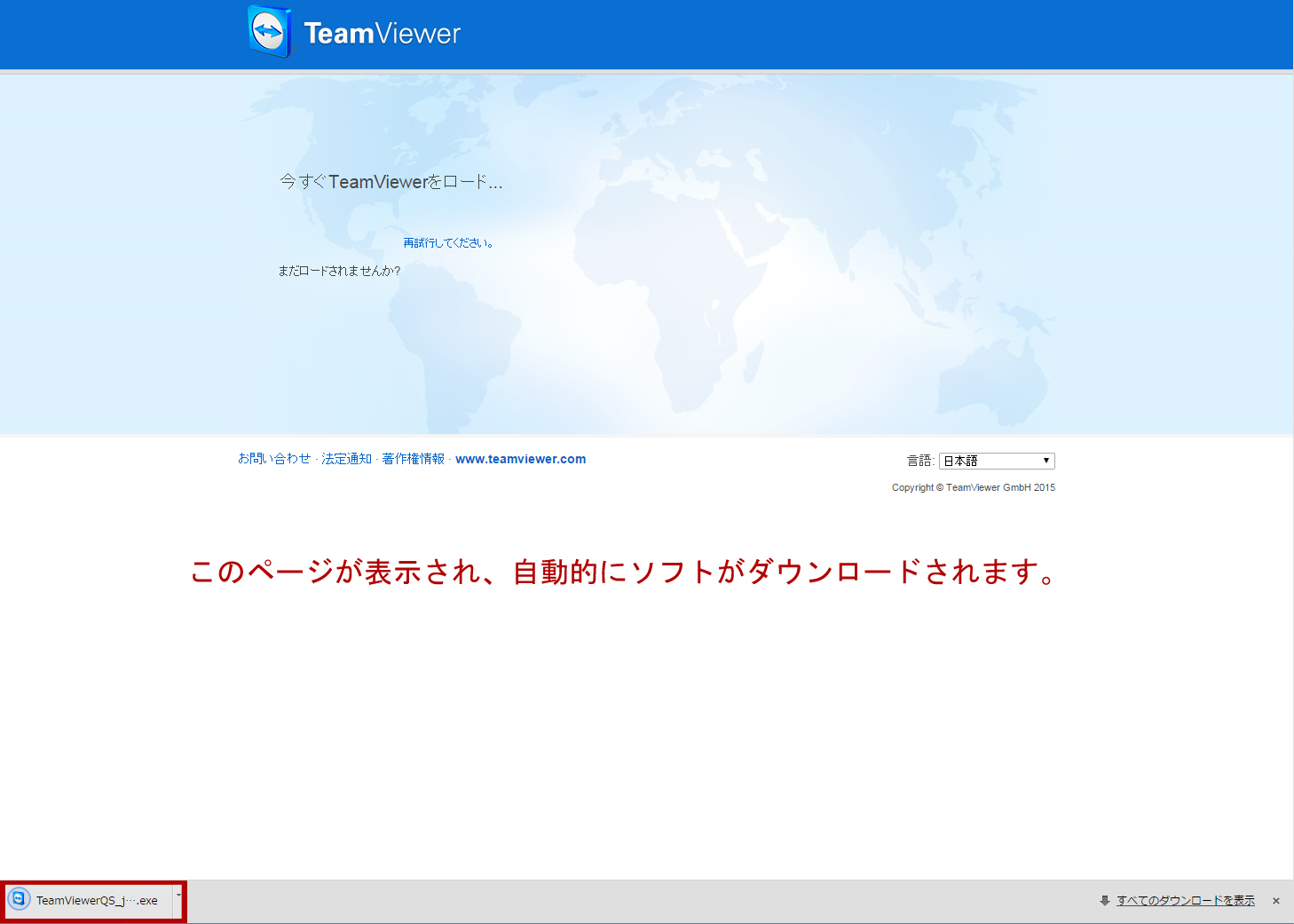Click すべてのダウンロードを表示 link
The height and width of the screenshot is (924, 1294).
click(1186, 900)
